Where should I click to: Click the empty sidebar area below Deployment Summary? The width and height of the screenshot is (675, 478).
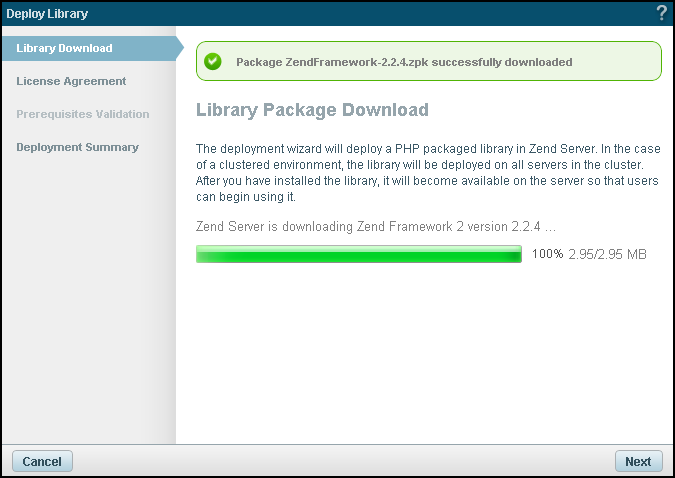click(x=88, y=300)
